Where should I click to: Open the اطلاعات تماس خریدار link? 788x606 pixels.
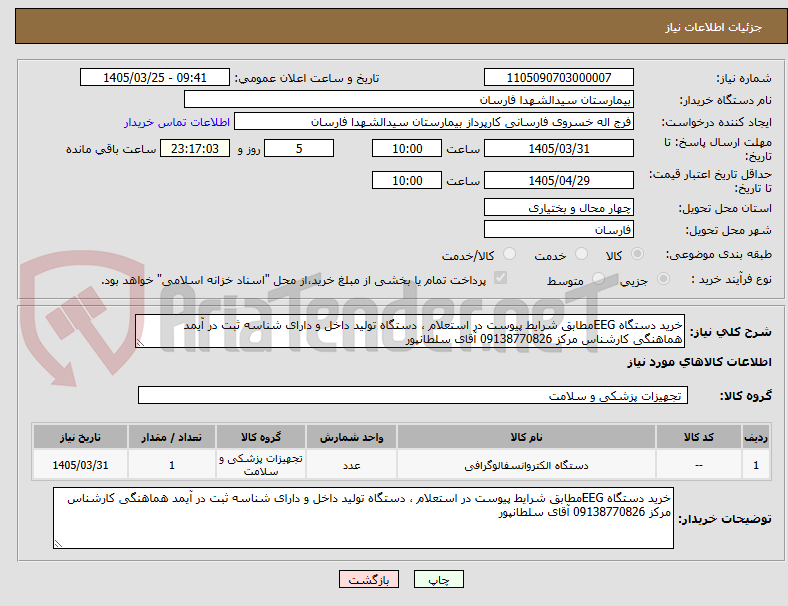point(177,122)
